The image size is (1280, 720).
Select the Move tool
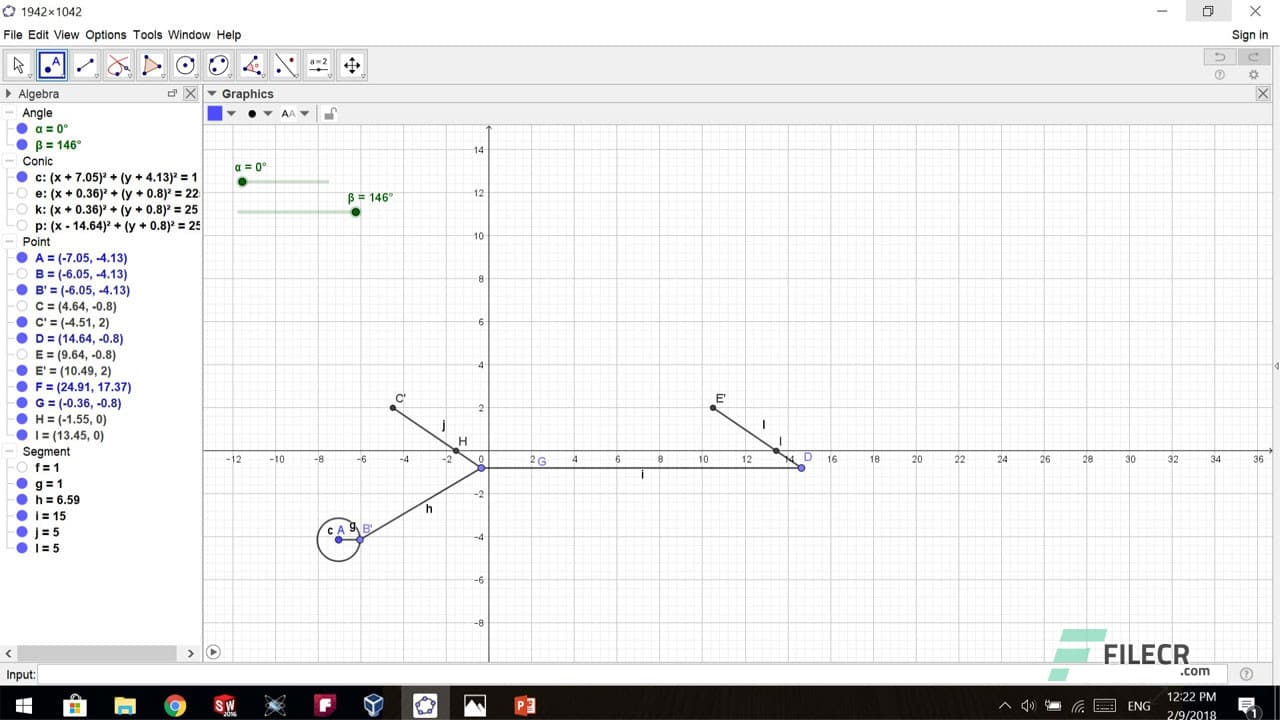point(16,64)
